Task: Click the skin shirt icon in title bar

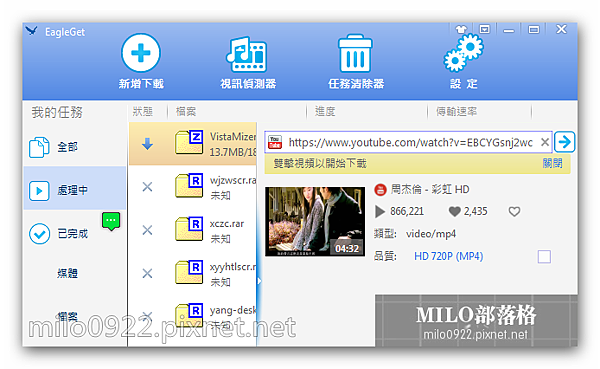Action: [461, 29]
